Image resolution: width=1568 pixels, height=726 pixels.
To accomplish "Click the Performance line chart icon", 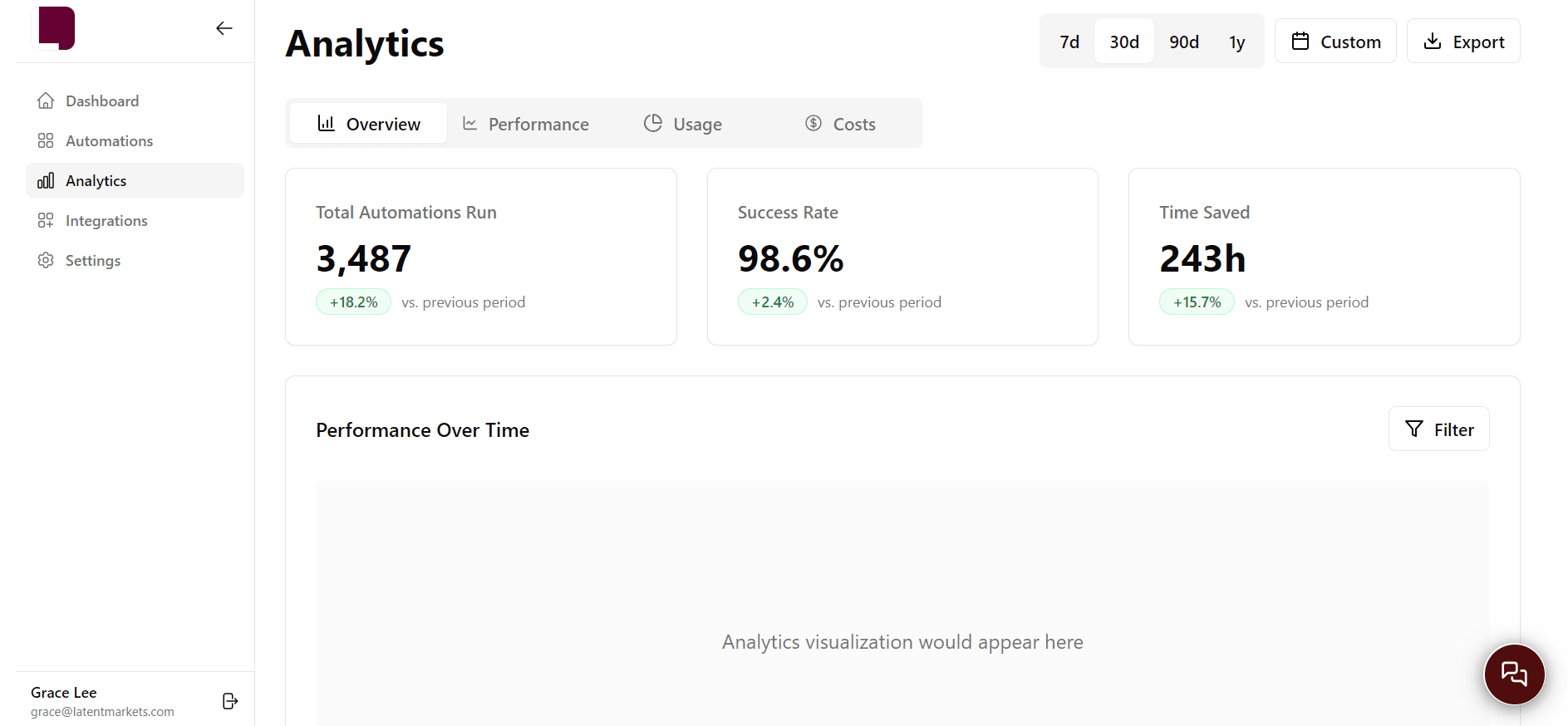I will pos(469,123).
